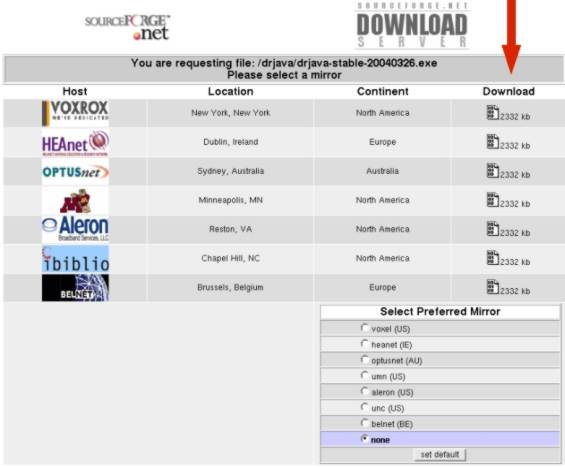Image resolution: width=565 pixels, height=467 pixels.
Task: Click the Location column header
Action: pyautogui.click(x=231, y=92)
